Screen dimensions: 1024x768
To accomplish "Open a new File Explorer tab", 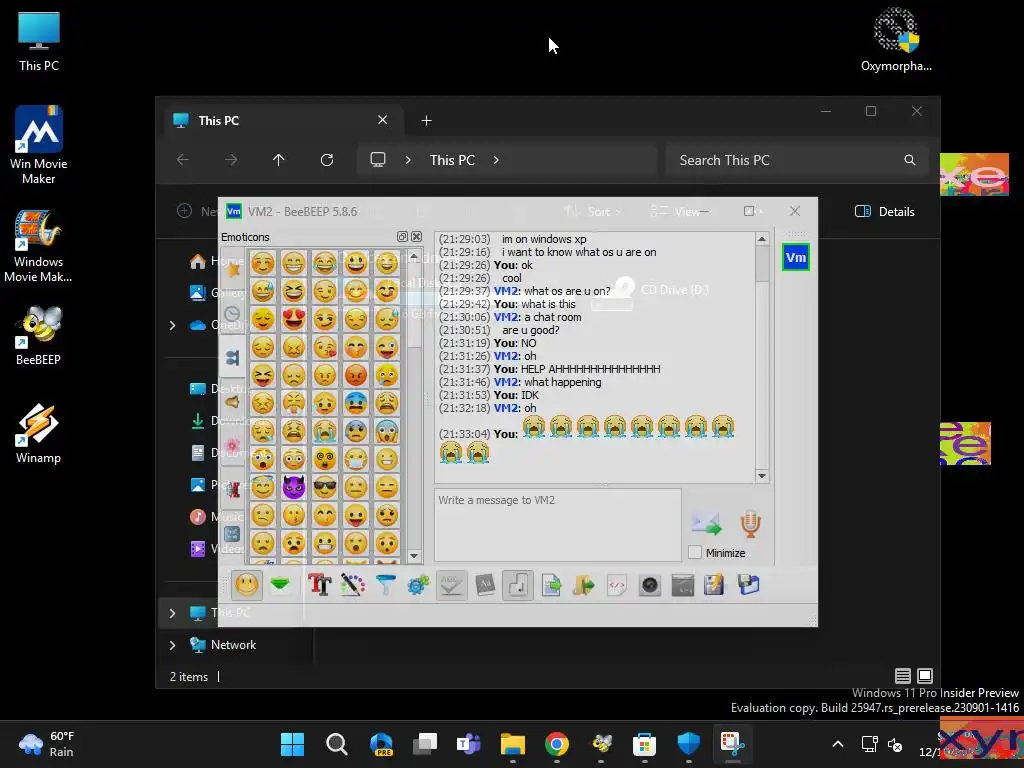I will (x=426, y=121).
